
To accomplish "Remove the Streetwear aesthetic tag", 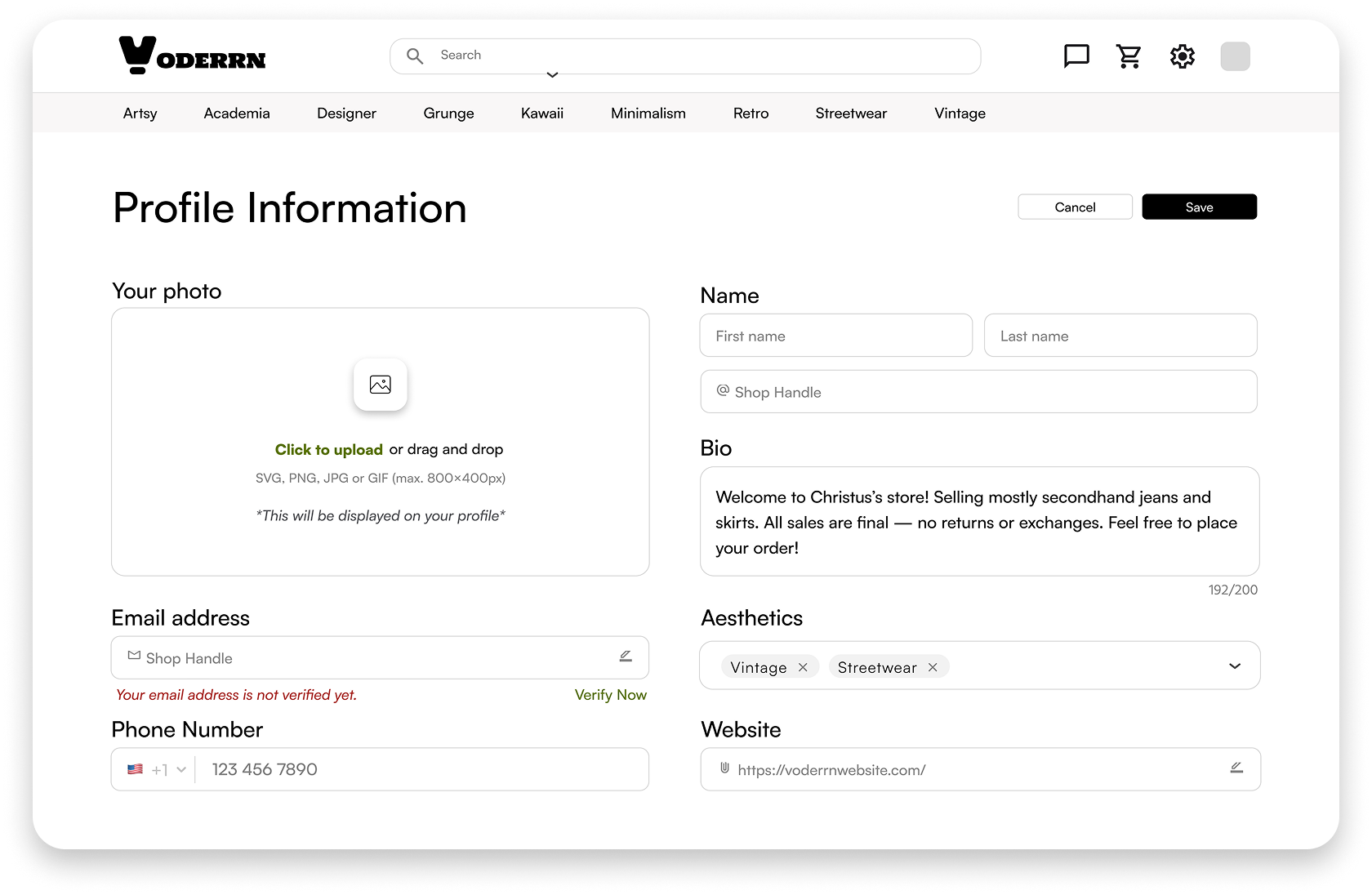I will coord(933,667).
